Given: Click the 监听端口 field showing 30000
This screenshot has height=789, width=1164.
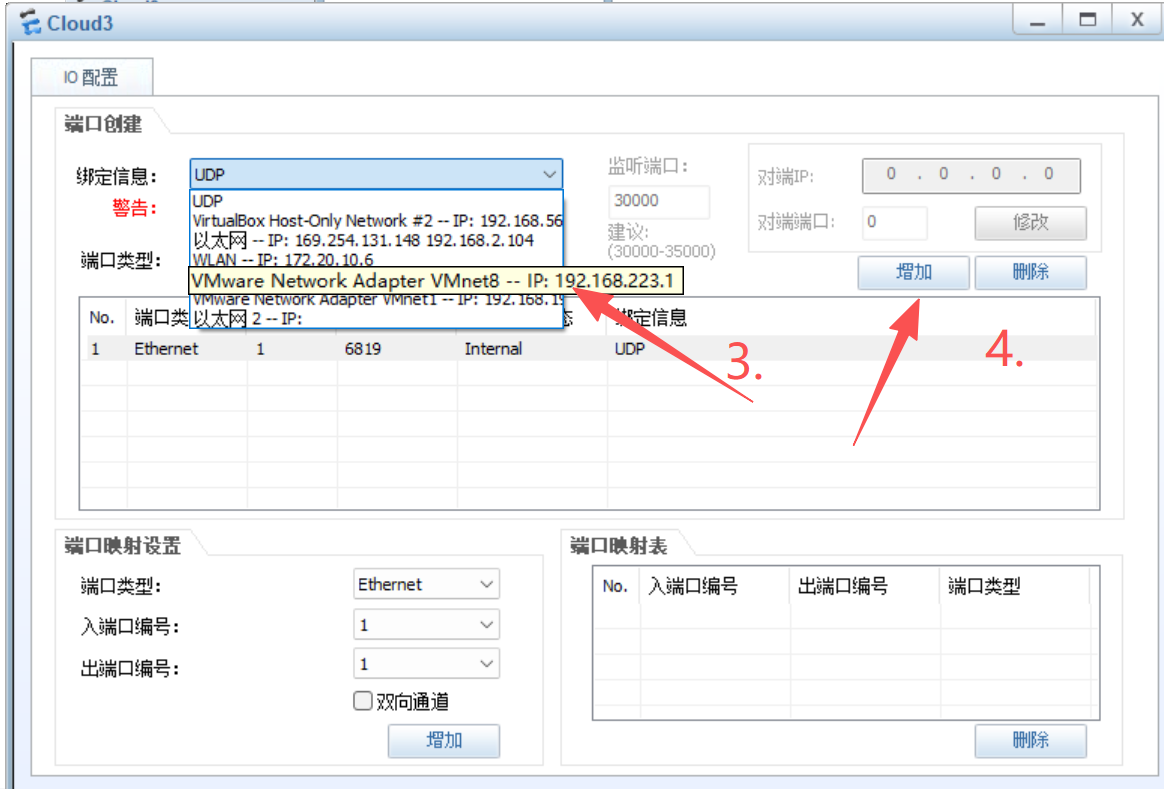Looking at the screenshot, I should point(658,200).
